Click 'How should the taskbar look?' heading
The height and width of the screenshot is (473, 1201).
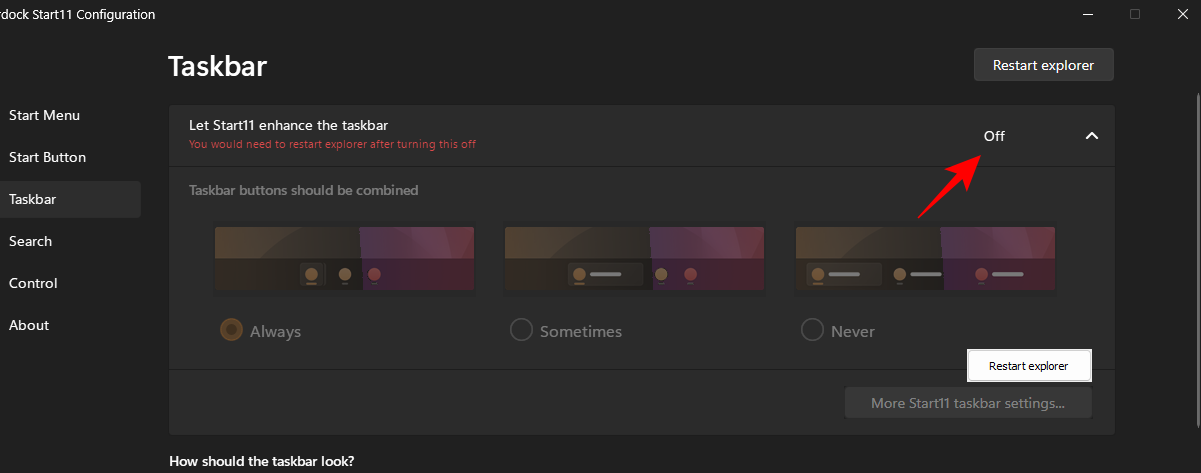[x=262, y=461]
